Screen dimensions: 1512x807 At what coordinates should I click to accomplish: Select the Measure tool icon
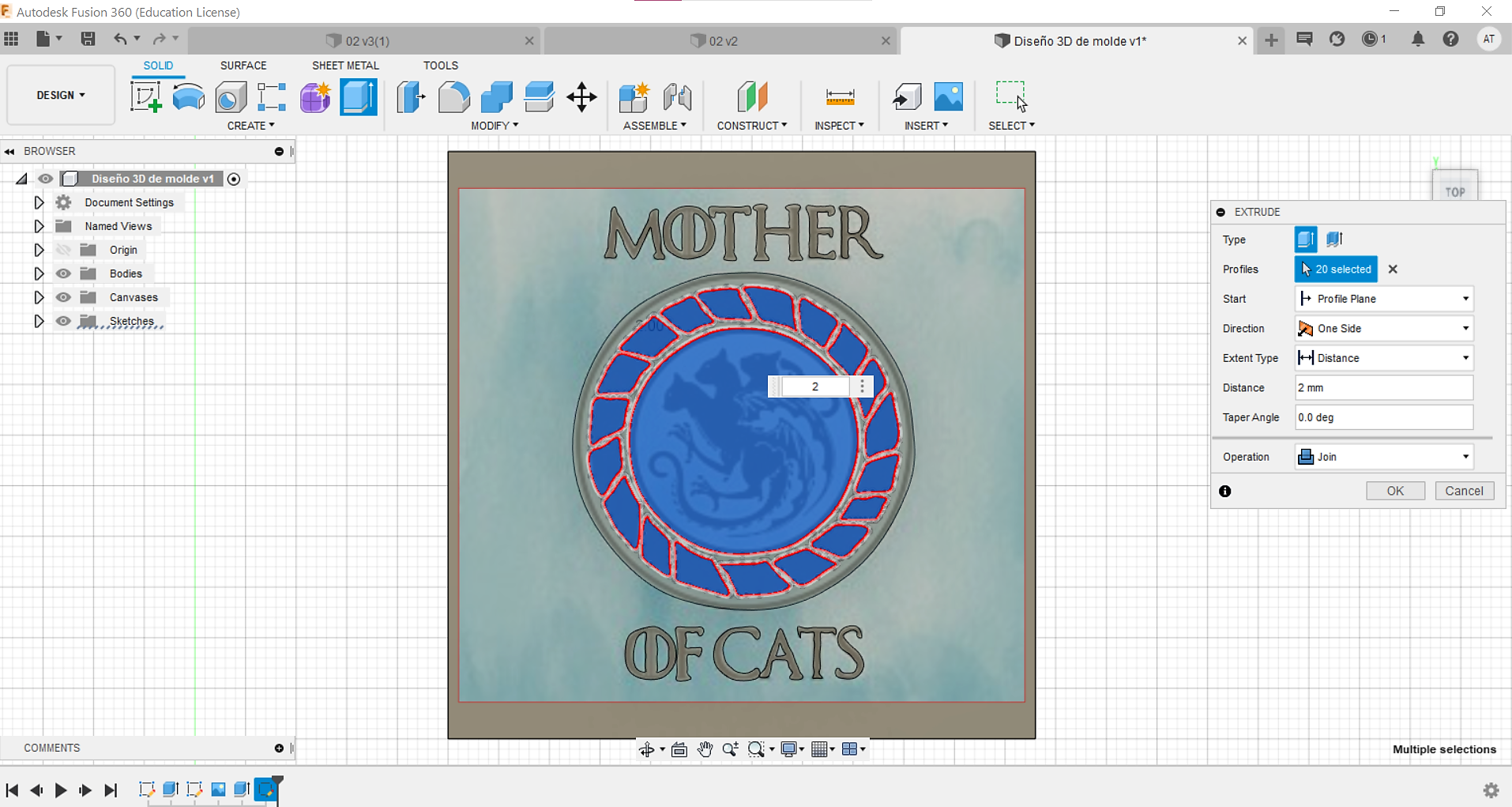click(840, 97)
